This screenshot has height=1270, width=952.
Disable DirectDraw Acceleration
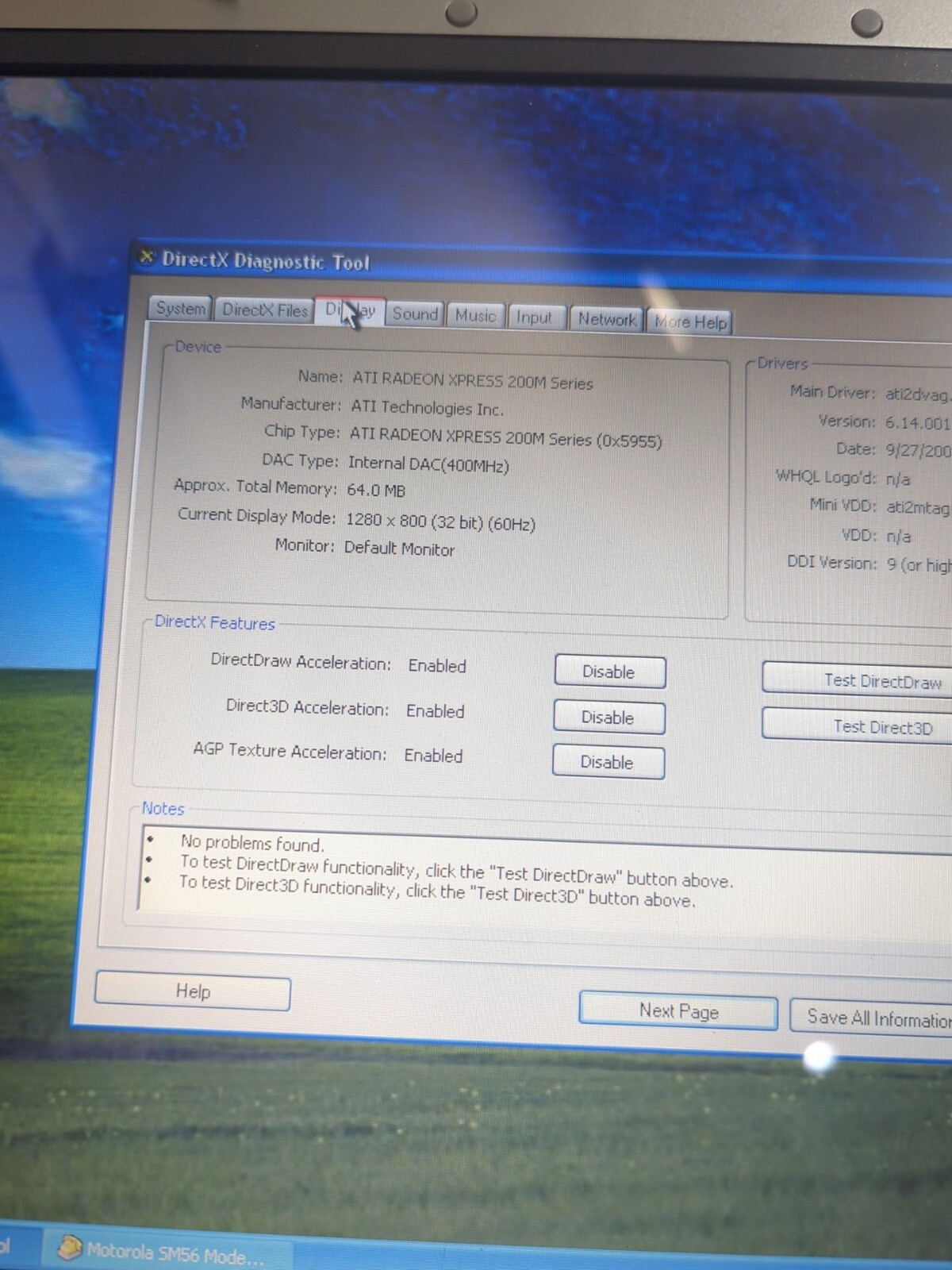pos(609,672)
